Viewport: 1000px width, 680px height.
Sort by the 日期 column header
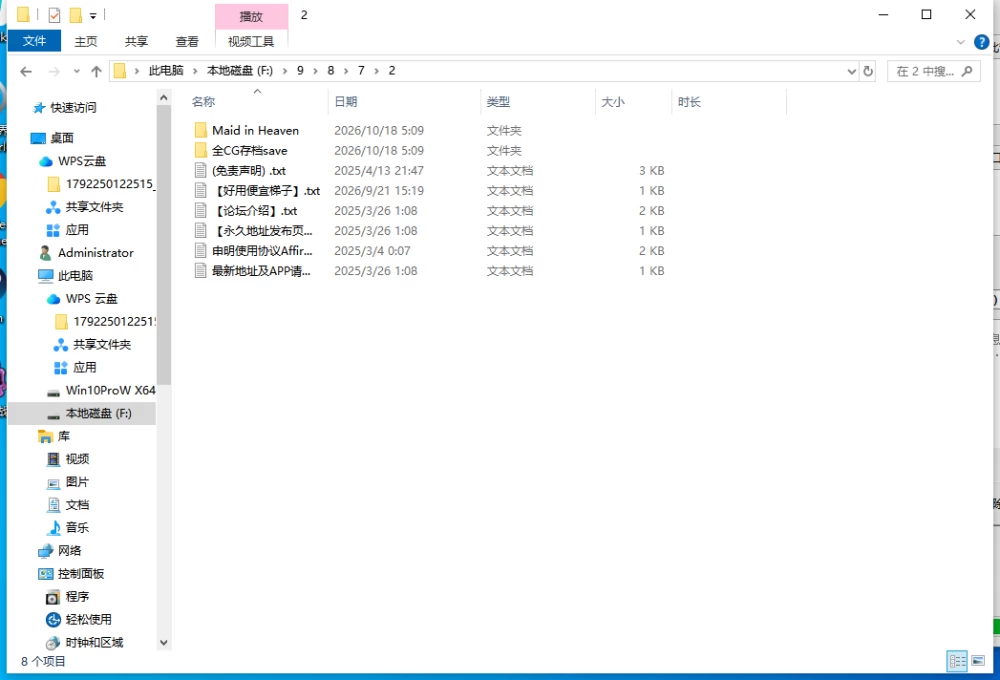[x=404, y=101]
